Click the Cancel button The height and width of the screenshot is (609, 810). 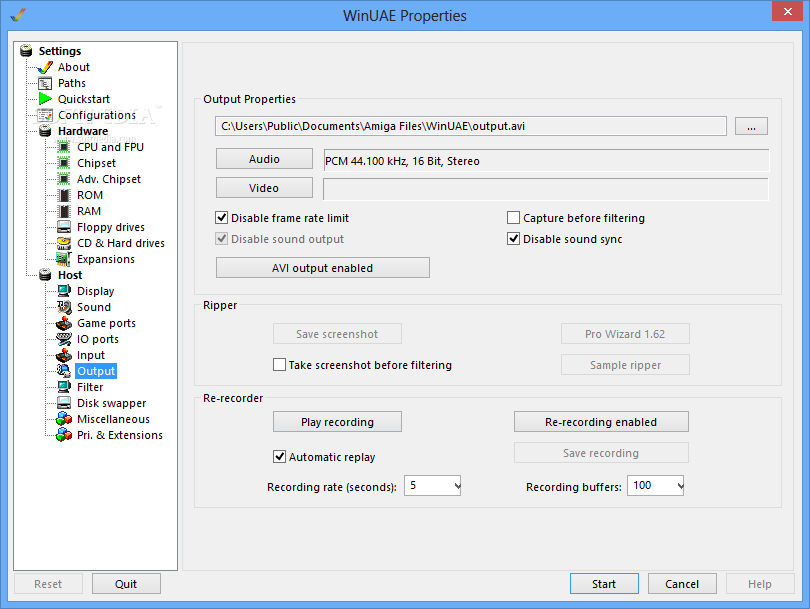tap(682, 584)
